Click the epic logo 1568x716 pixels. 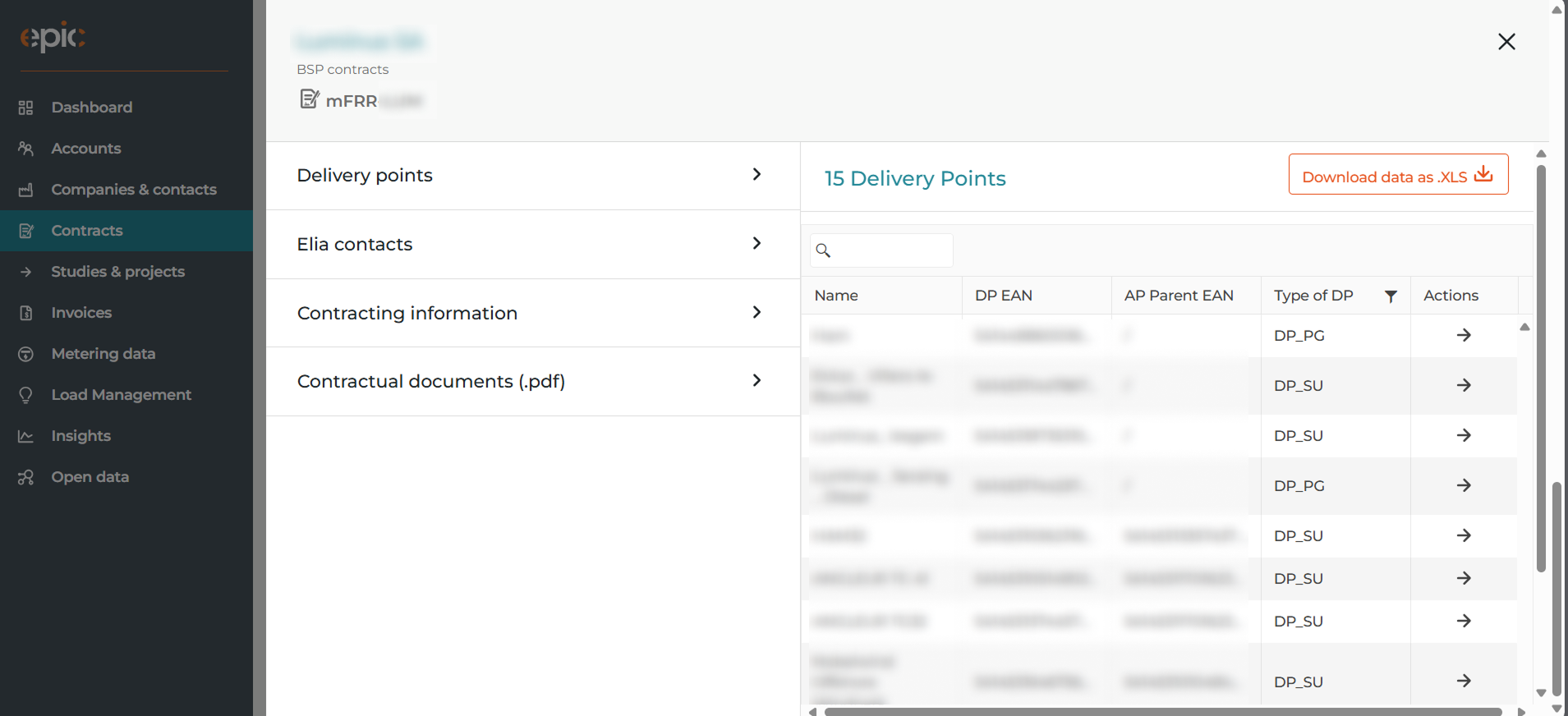point(53,37)
